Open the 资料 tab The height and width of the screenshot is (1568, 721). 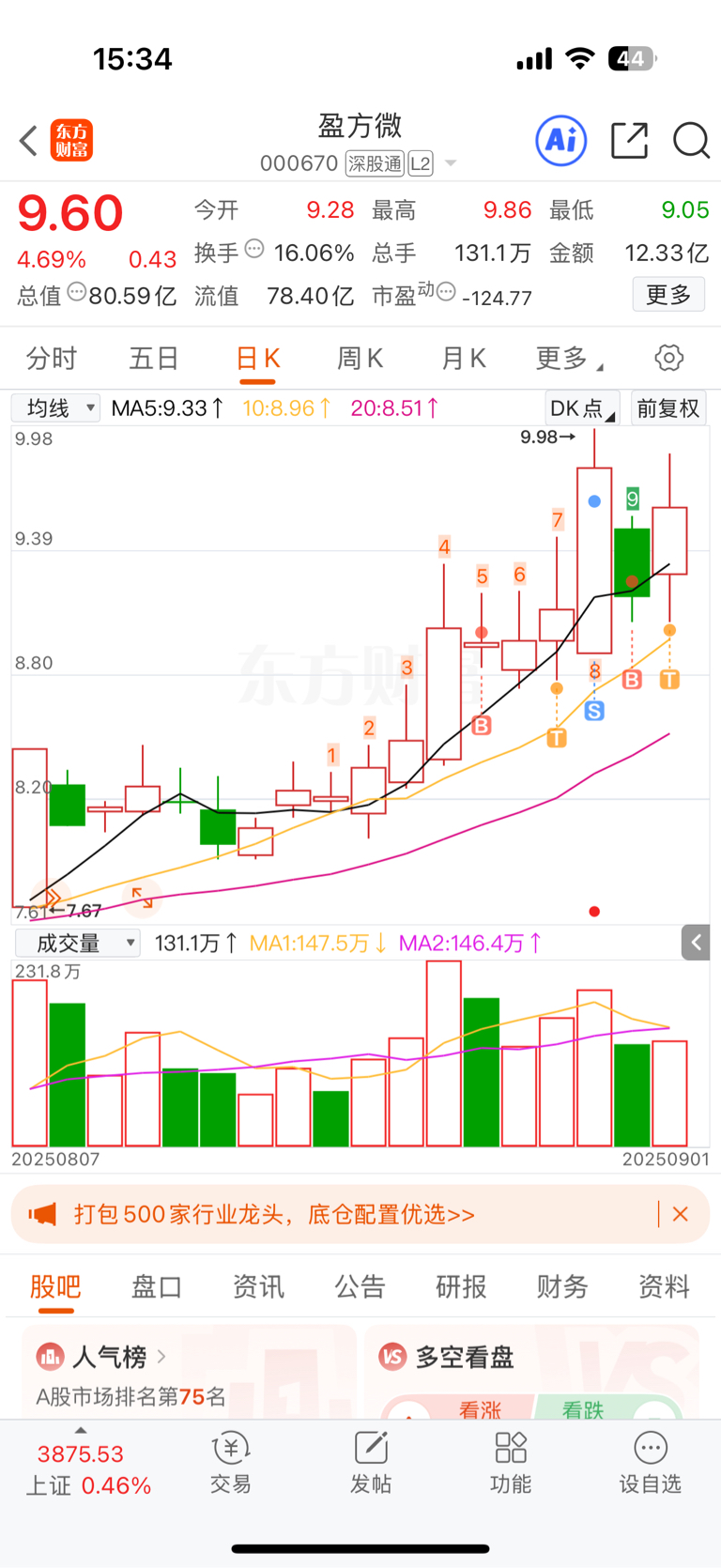pyautogui.click(x=664, y=1286)
